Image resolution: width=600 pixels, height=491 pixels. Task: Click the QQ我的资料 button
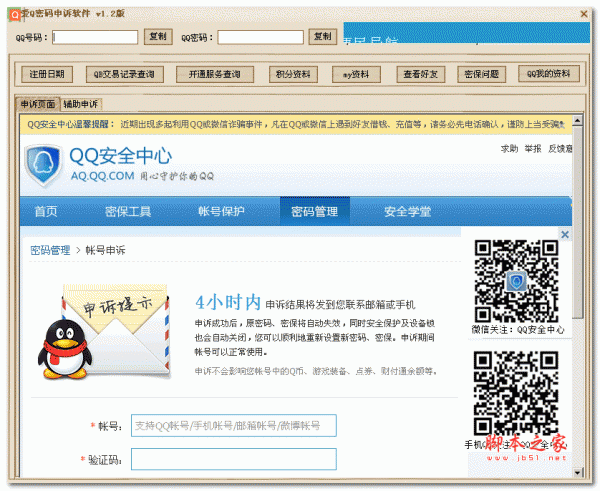pos(549,73)
